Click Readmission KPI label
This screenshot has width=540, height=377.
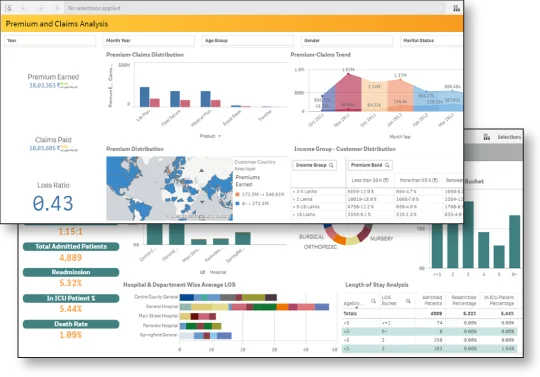pyautogui.click(x=71, y=272)
